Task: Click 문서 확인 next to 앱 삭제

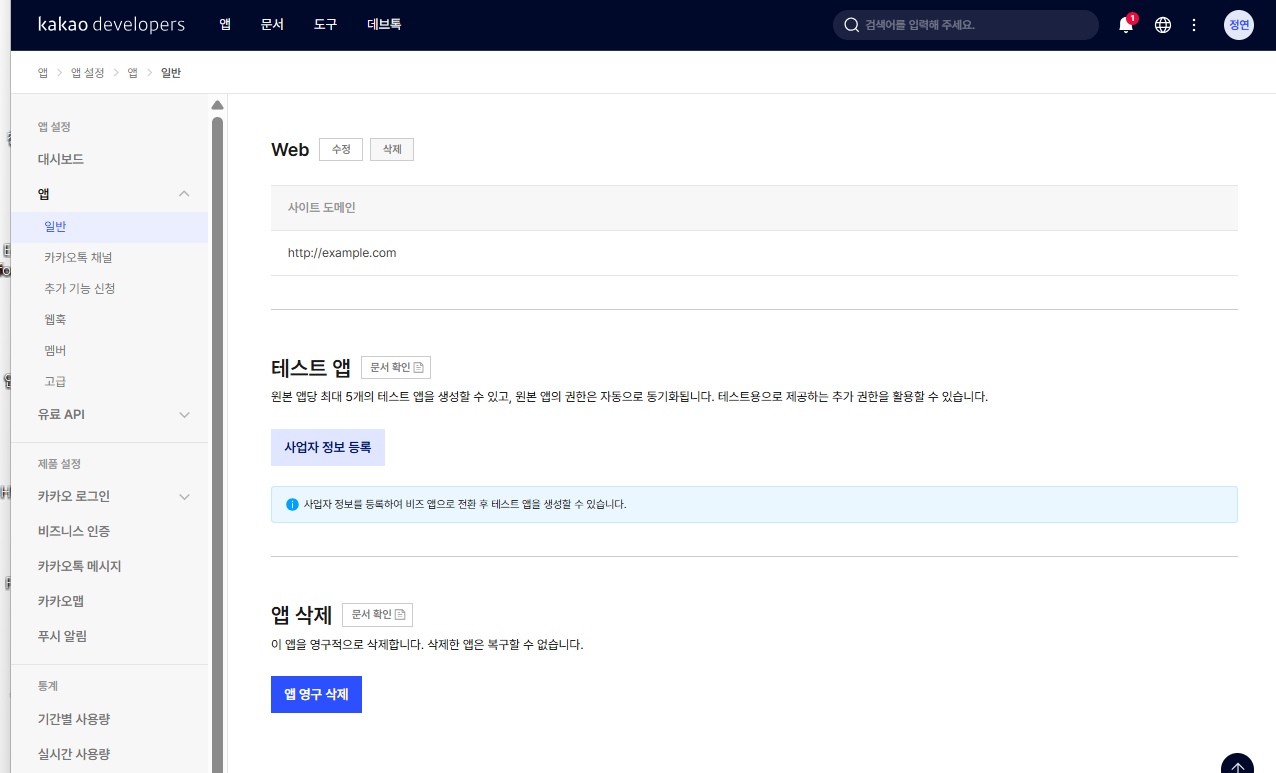Action: [377, 615]
